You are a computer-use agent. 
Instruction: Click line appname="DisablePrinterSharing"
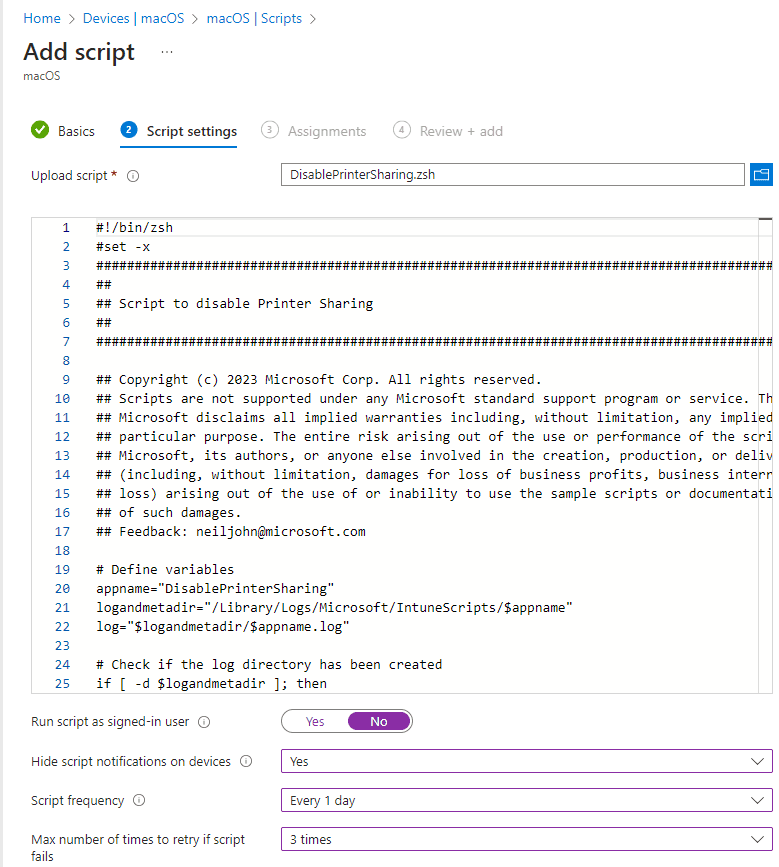(215, 589)
